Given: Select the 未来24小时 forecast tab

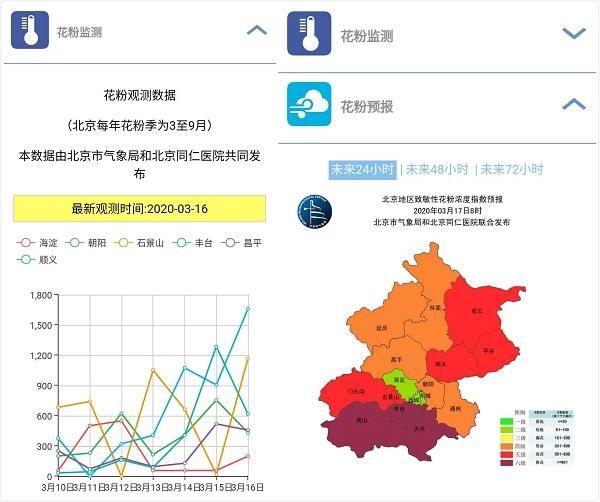Looking at the screenshot, I should point(363,169).
